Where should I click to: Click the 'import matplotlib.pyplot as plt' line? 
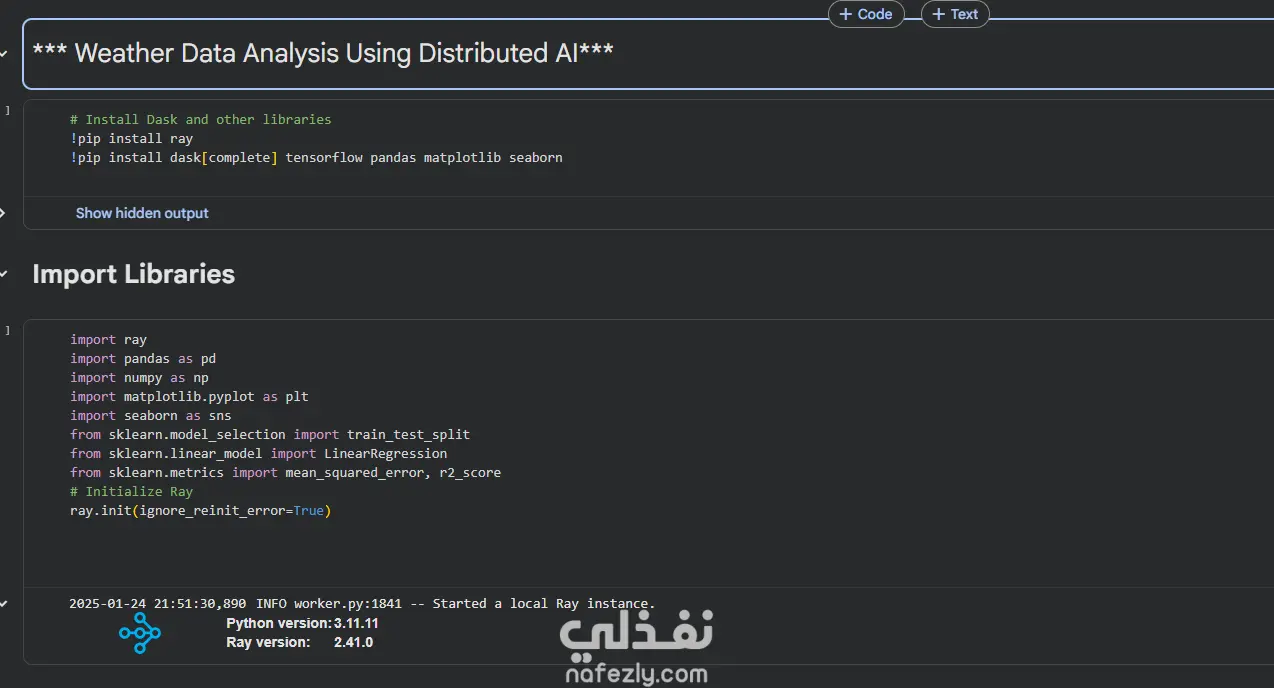pos(189,396)
